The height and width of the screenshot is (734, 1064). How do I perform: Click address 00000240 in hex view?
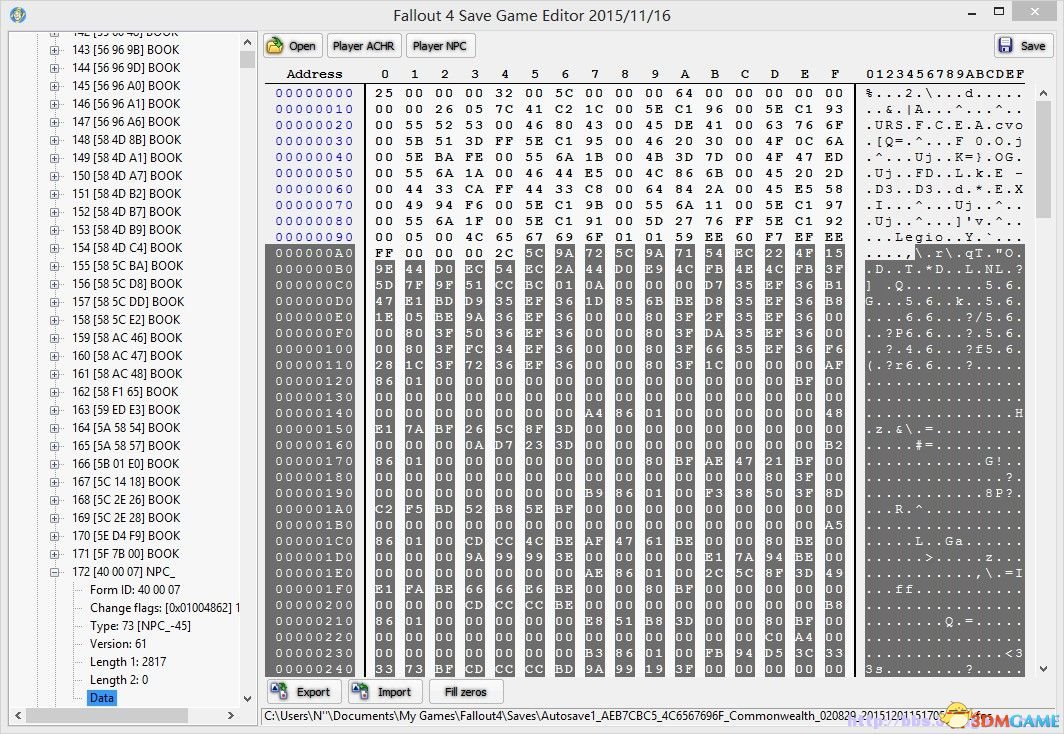point(314,669)
